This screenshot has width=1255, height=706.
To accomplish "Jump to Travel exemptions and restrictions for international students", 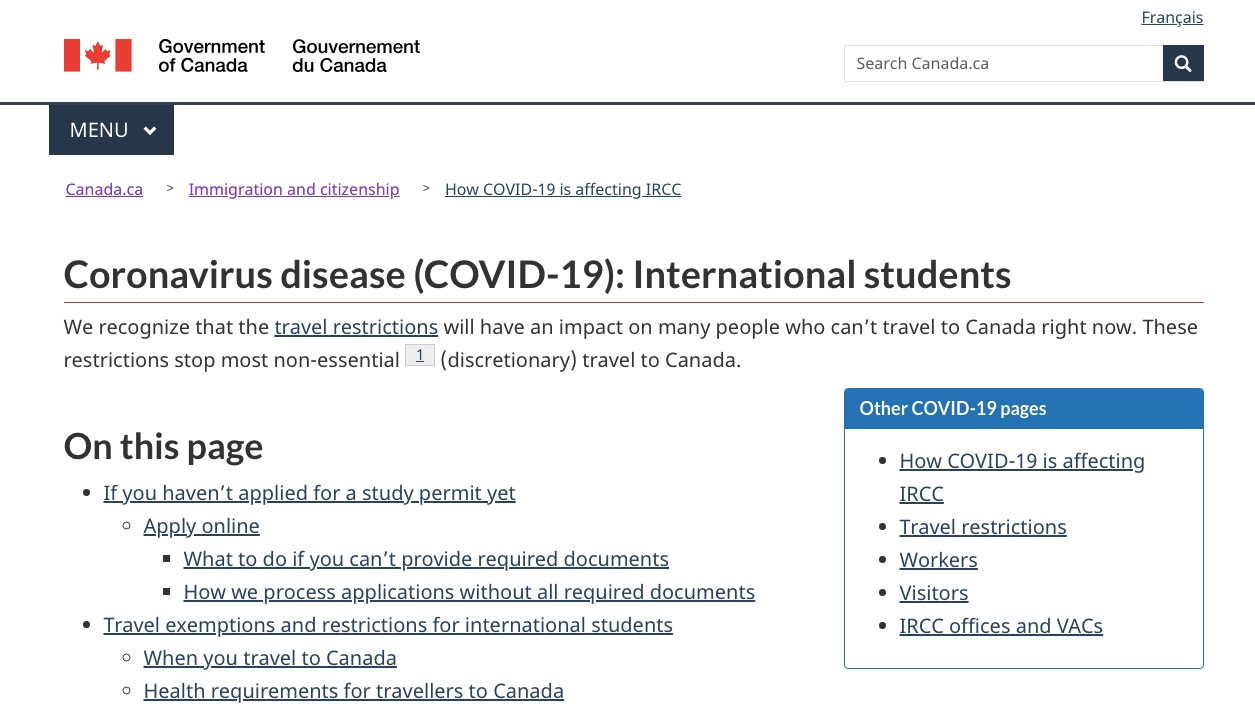I will (x=388, y=625).
